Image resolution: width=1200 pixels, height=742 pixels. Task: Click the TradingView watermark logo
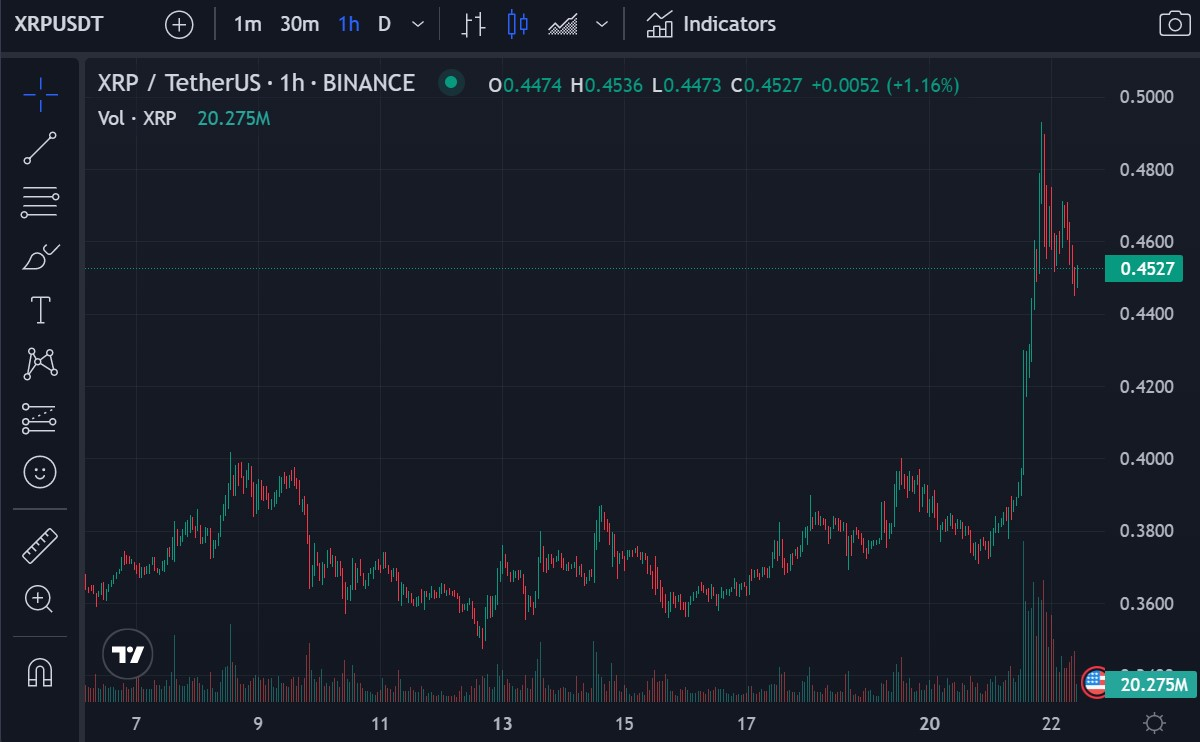(x=127, y=654)
